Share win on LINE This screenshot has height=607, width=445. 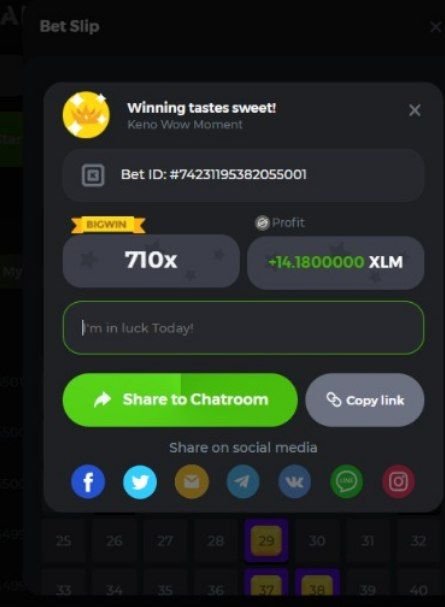tap(347, 482)
